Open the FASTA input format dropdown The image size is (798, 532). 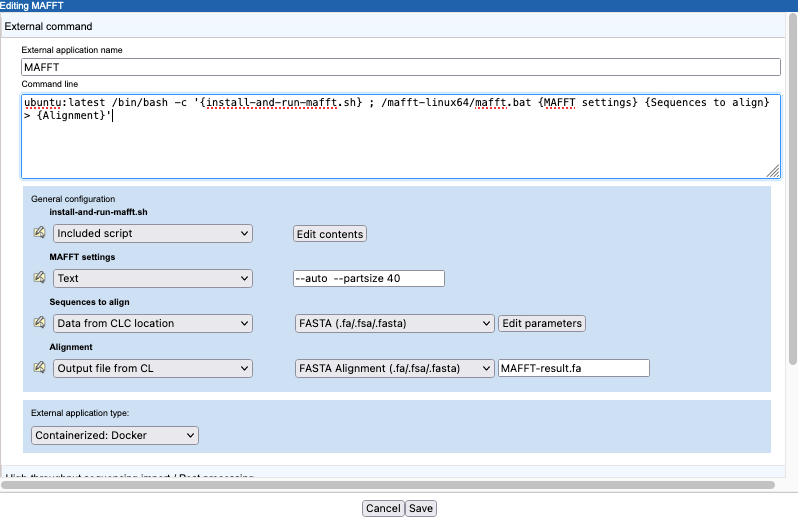tap(394, 323)
